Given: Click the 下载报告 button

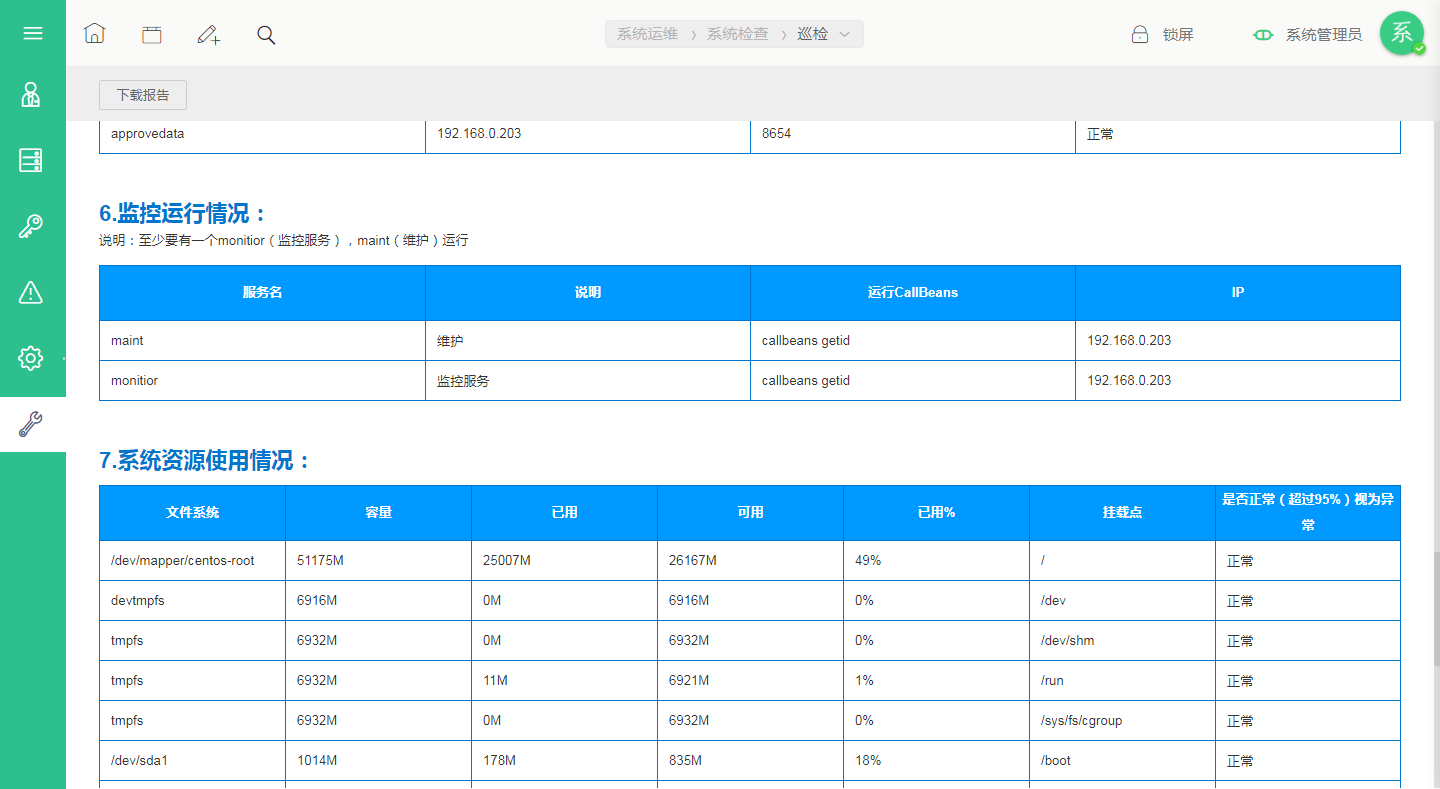Looking at the screenshot, I should pyautogui.click(x=143, y=95).
